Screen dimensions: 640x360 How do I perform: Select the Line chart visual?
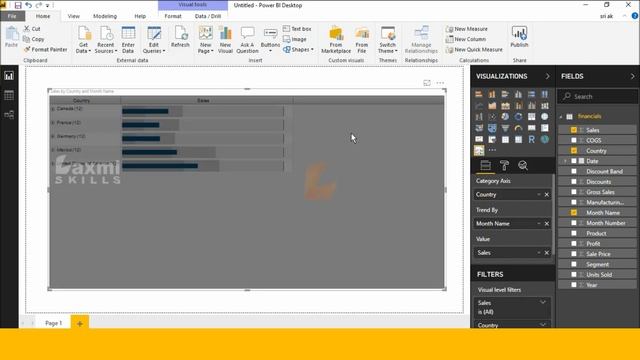coord(479,106)
